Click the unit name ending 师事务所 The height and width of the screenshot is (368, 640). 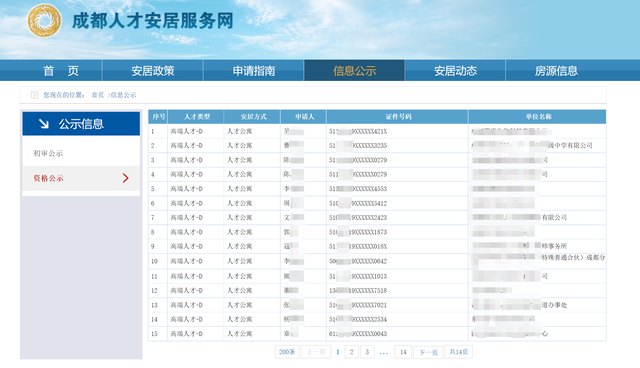click(520, 246)
